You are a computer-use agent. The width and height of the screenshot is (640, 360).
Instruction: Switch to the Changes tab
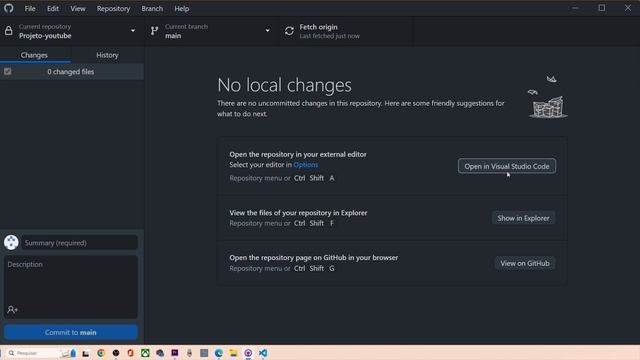[x=34, y=55]
